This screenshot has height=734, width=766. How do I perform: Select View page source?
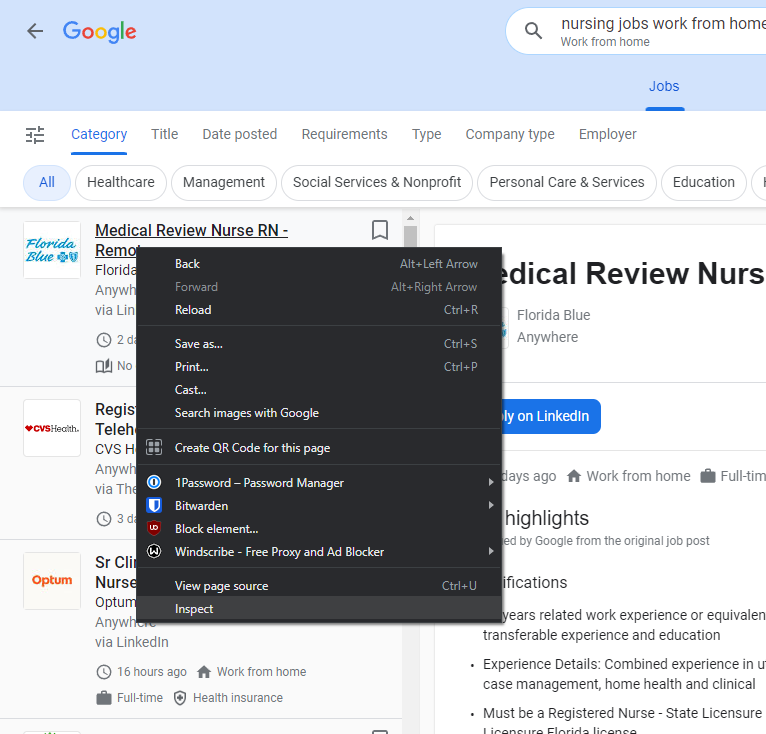(319, 586)
